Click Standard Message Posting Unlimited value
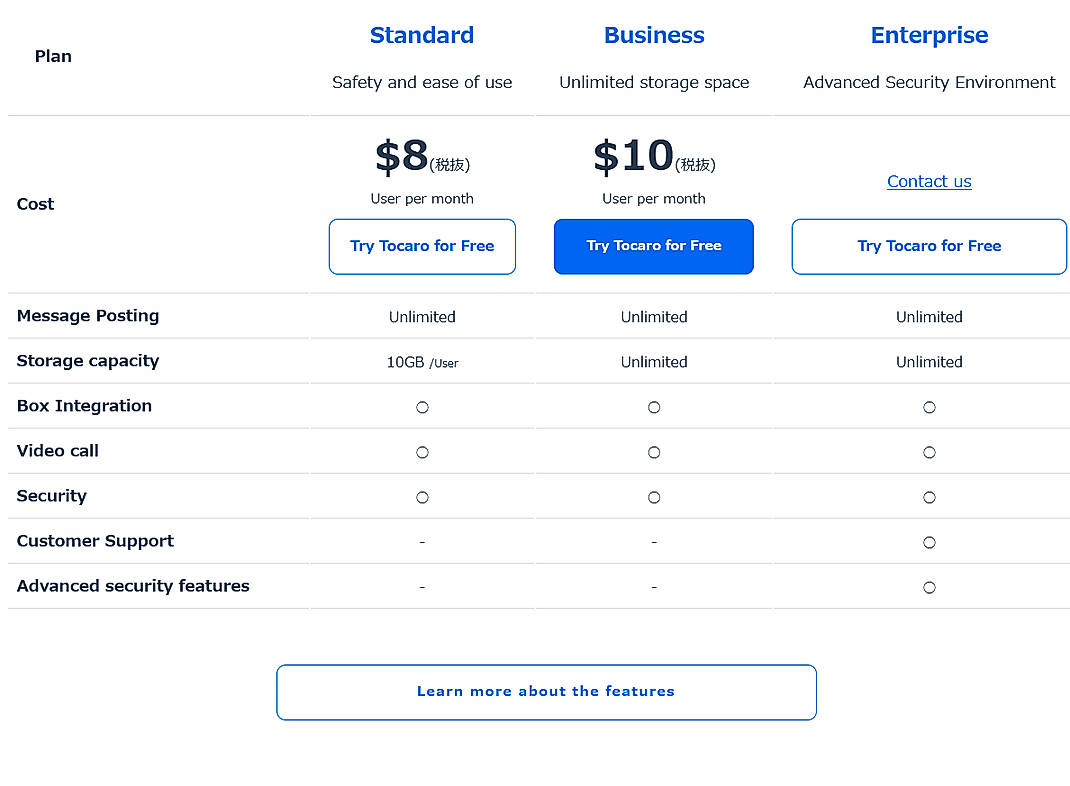 pyautogui.click(x=422, y=317)
